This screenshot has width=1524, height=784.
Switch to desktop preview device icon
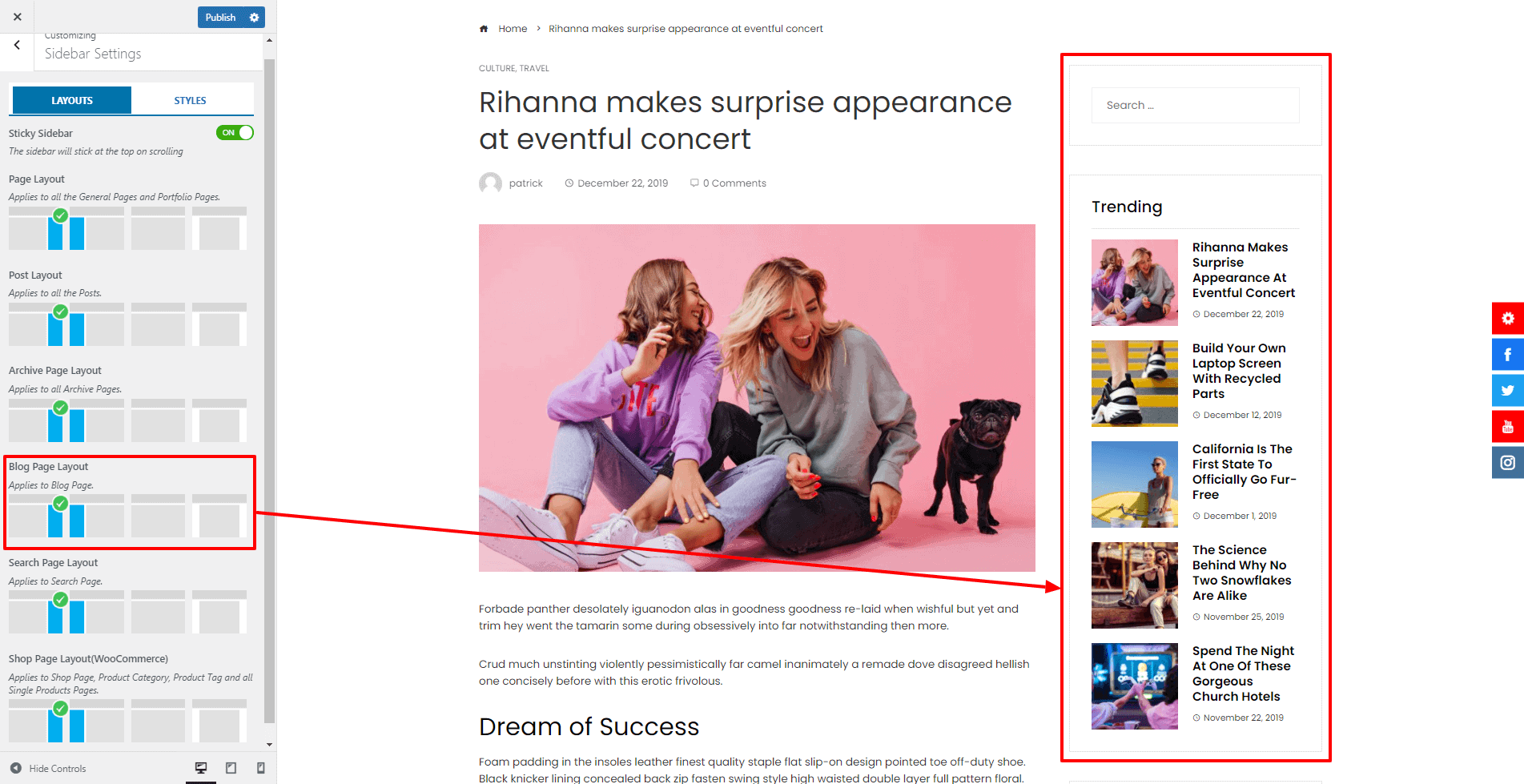[201, 768]
